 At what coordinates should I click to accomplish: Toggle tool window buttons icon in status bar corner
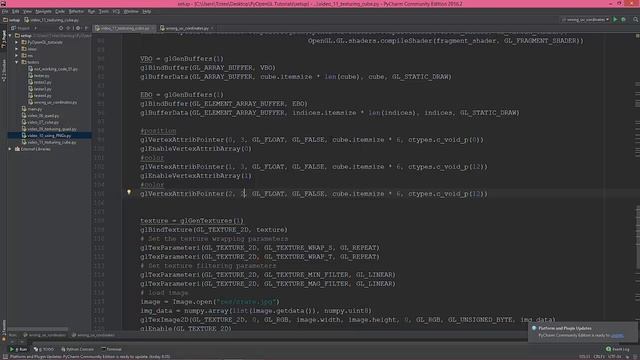coord(4,357)
